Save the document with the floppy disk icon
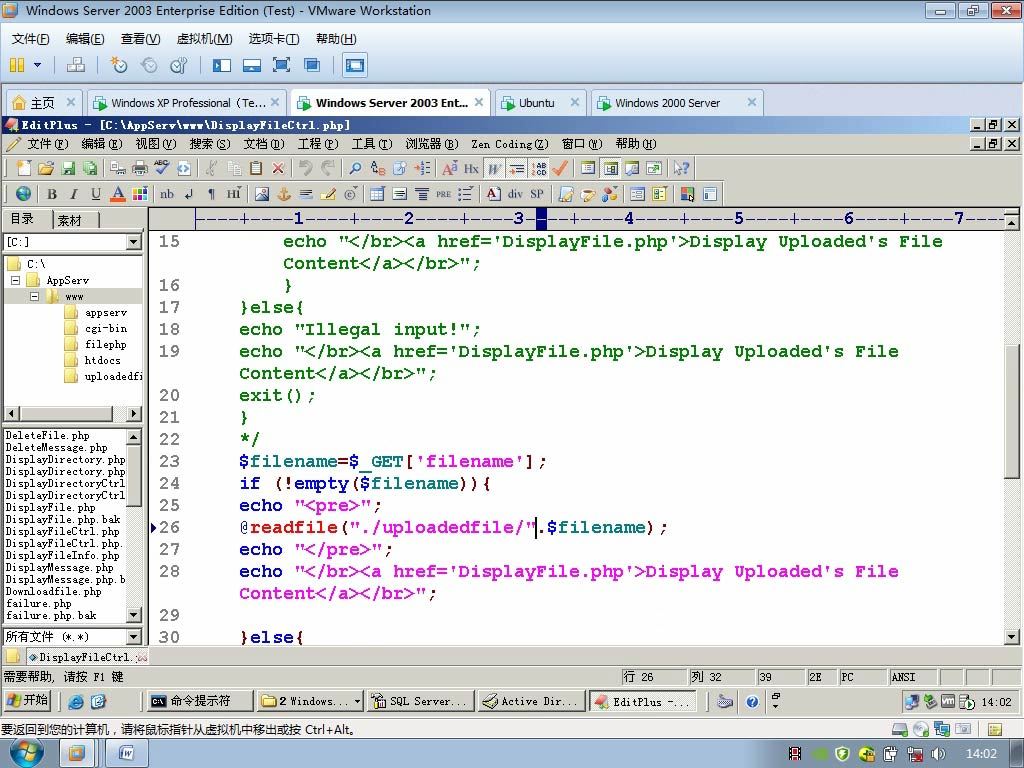The image size is (1024, 768). (x=68, y=168)
